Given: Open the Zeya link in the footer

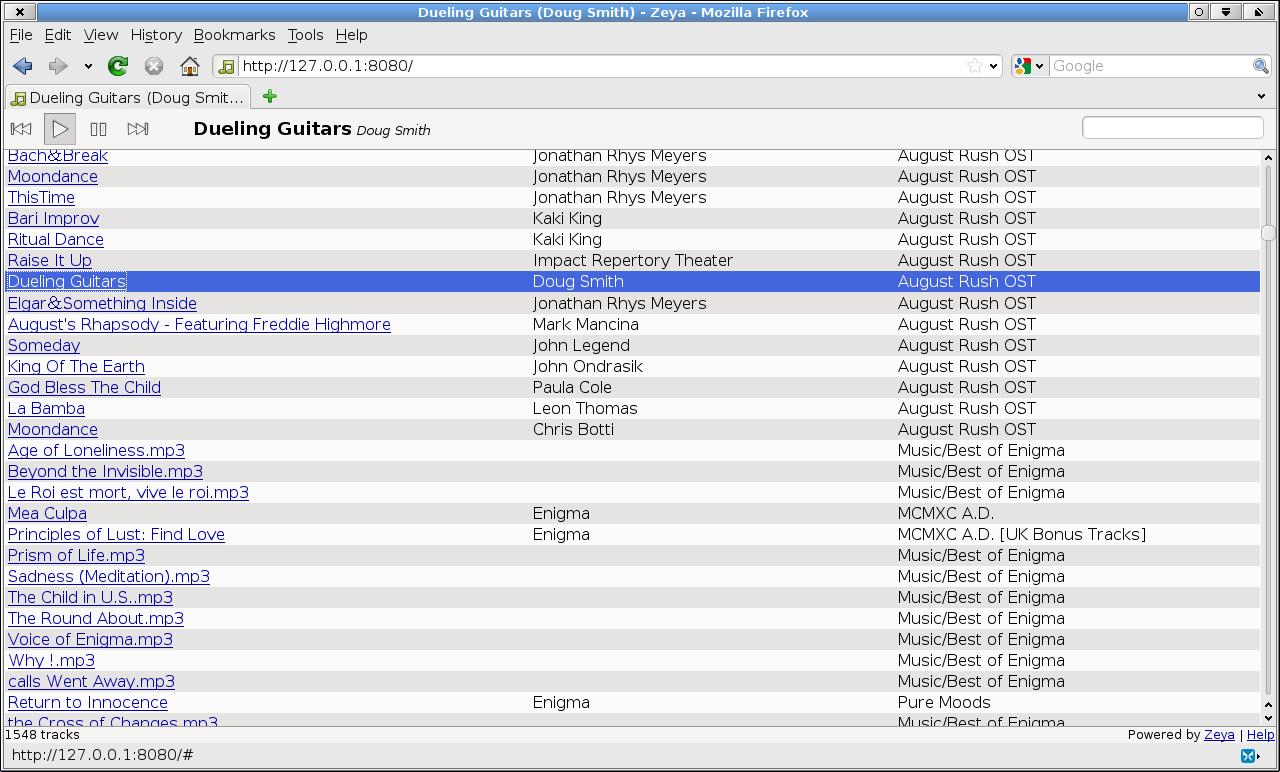Looking at the screenshot, I should click(1219, 735).
